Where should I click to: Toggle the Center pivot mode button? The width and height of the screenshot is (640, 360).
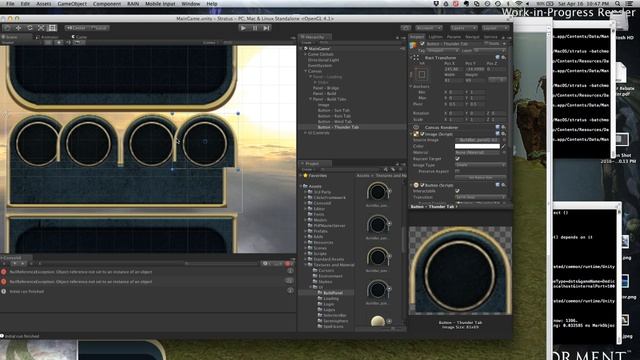click(76, 28)
